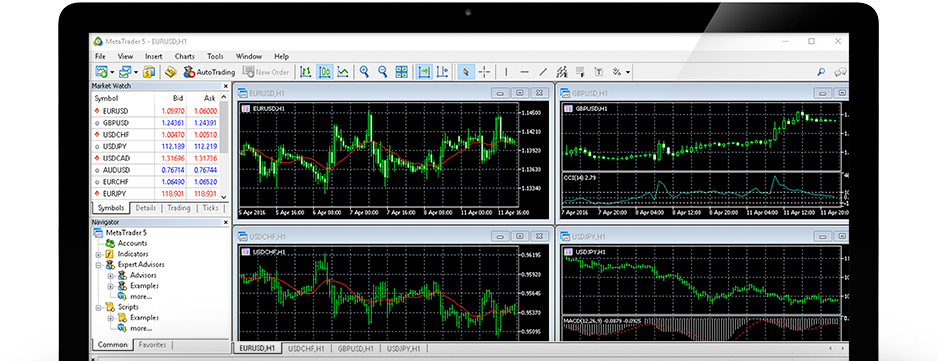The height and width of the screenshot is (361, 940).
Task: Switch to USDCHF,H1 chart tab
Action: coord(306,348)
